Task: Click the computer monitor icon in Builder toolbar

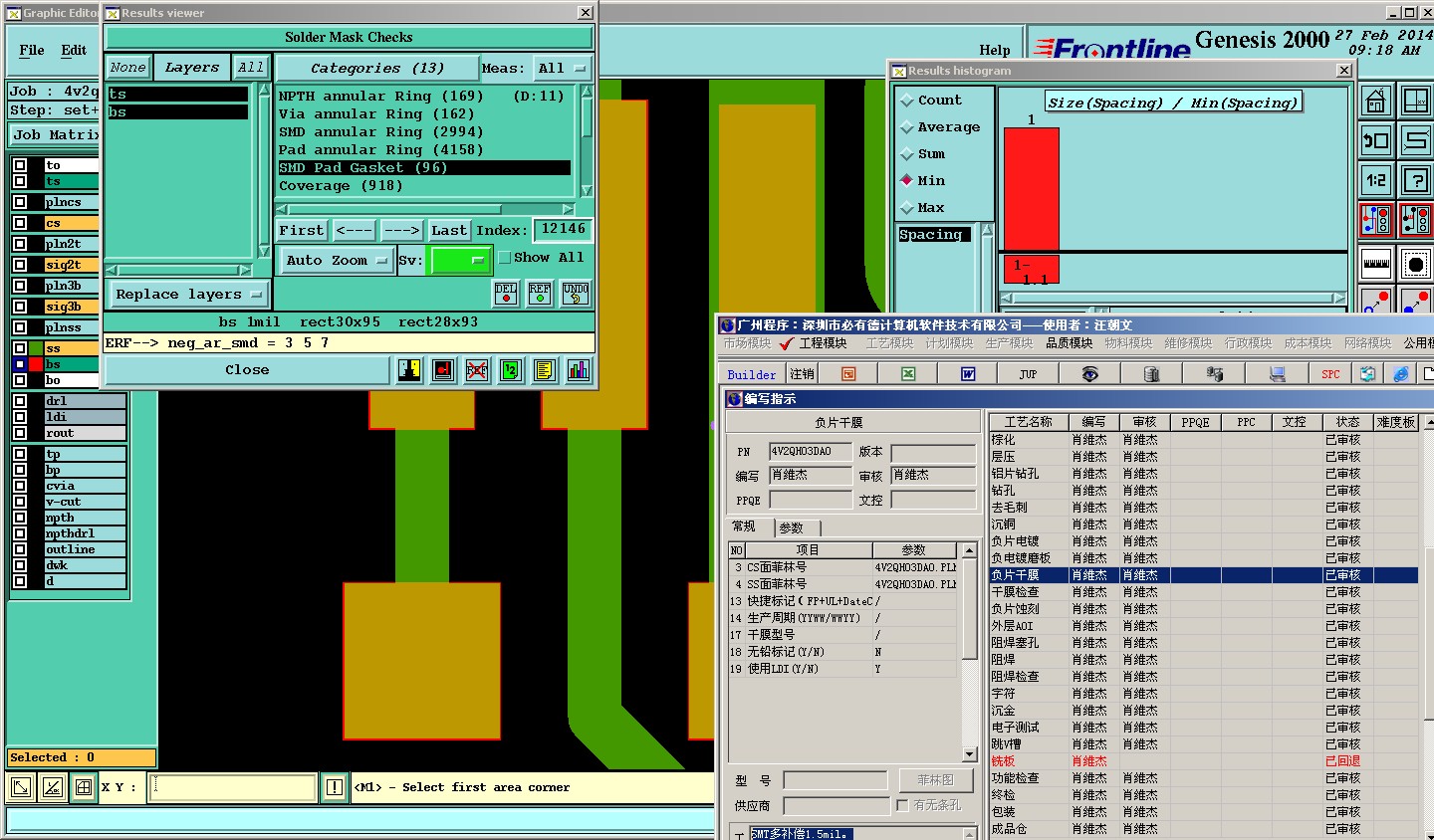Action: point(1278,374)
